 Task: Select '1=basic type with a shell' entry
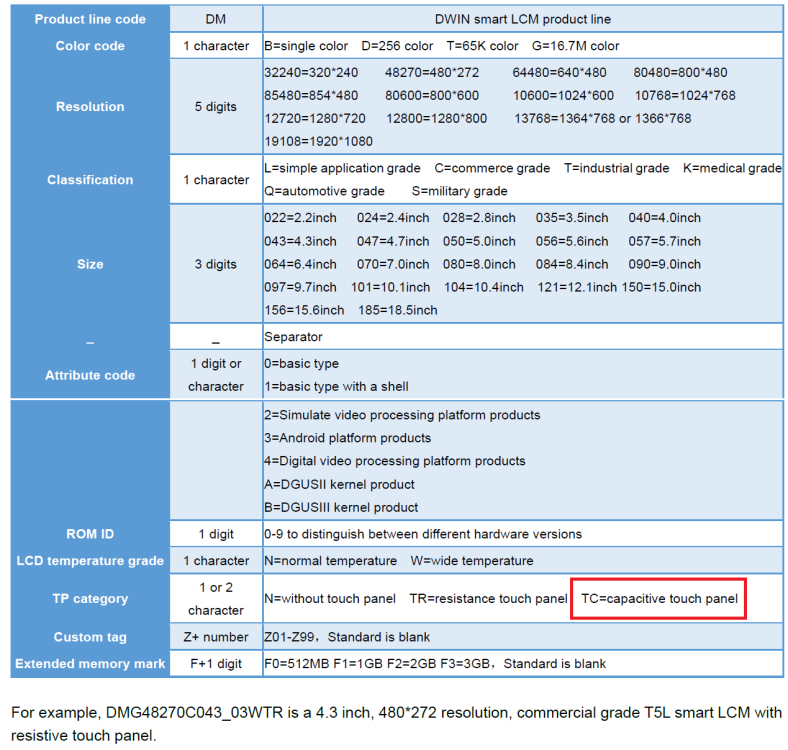tap(336, 387)
